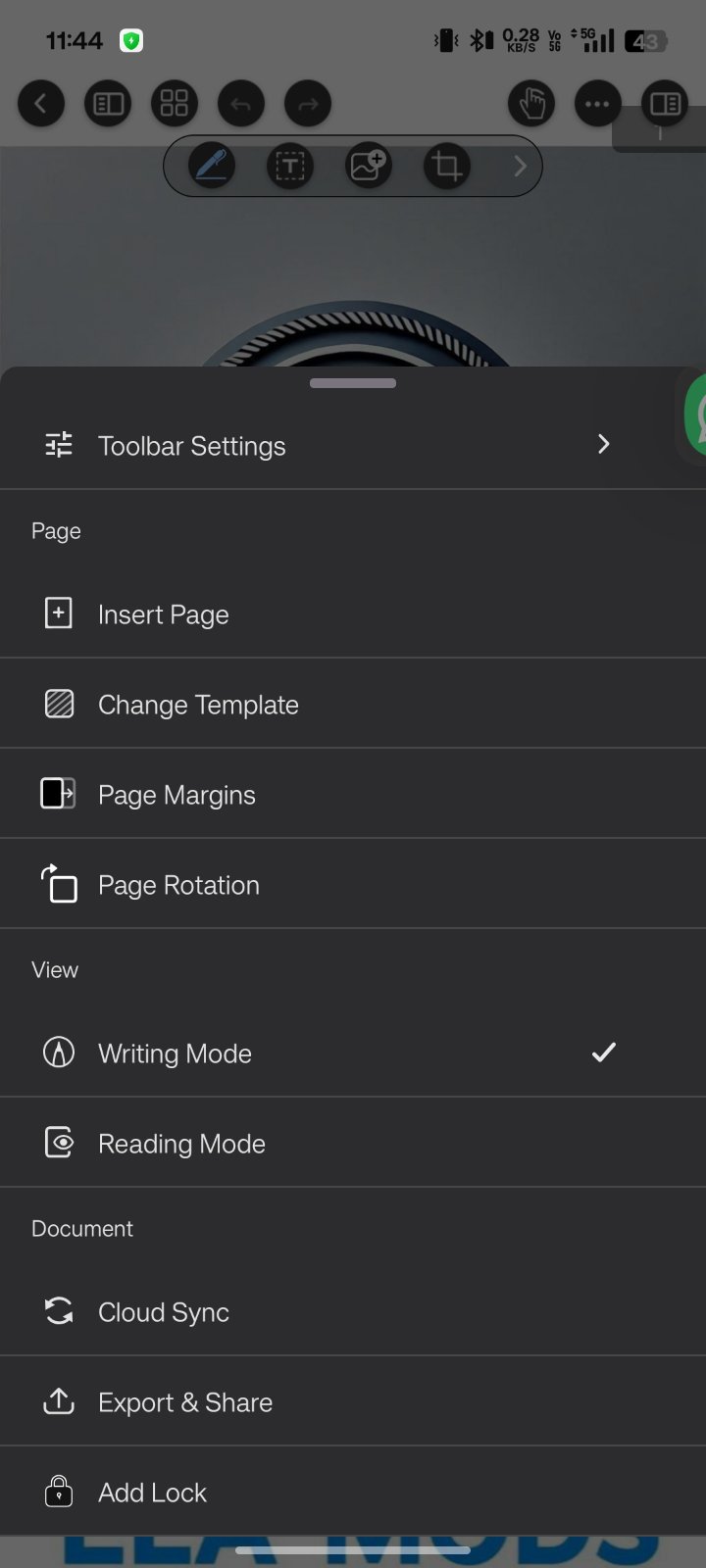This screenshot has width=706, height=1568.
Task: Toggle the split view icon
Action: [x=665, y=104]
